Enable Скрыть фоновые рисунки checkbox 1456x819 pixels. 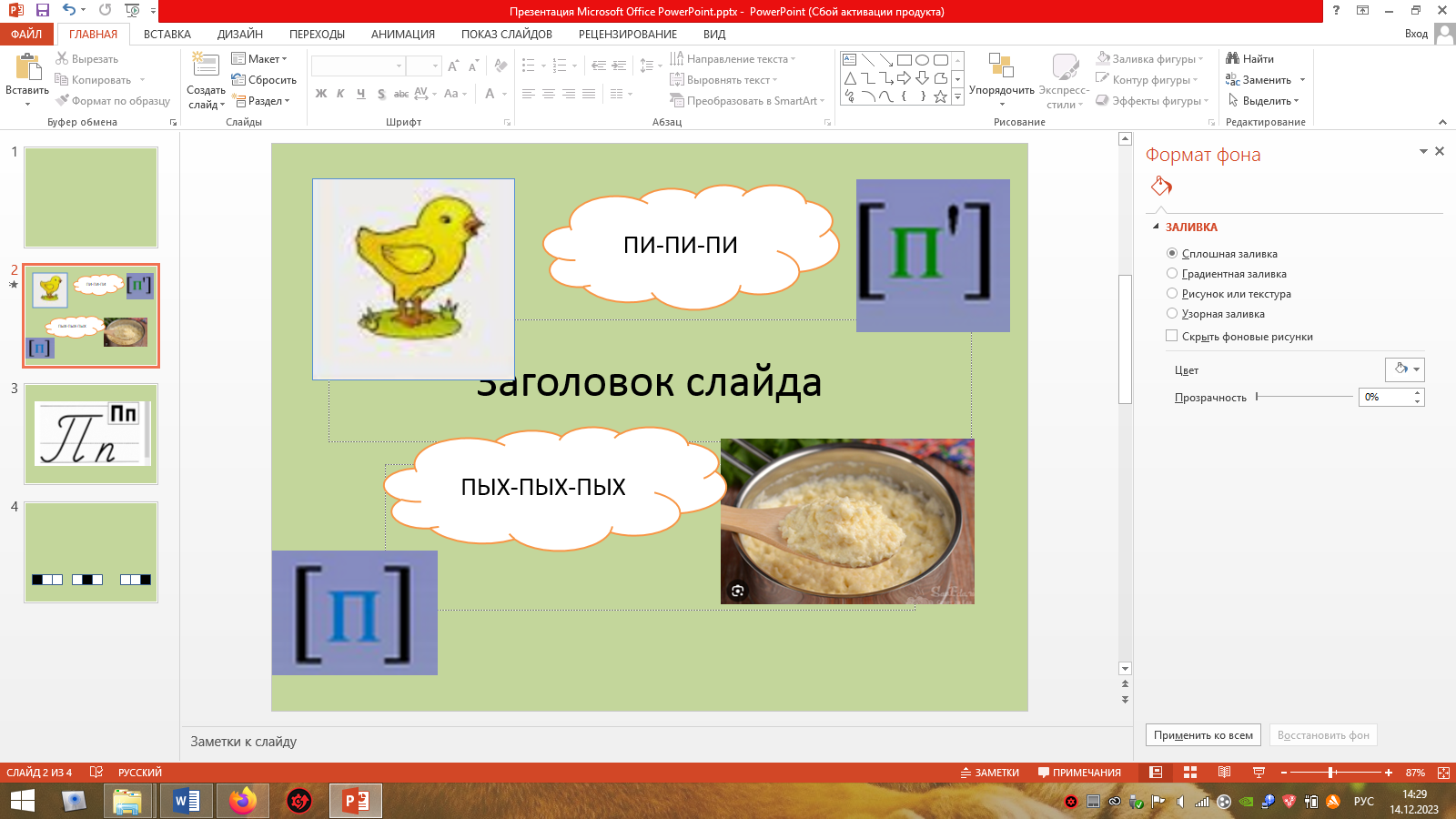coord(1172,336)
